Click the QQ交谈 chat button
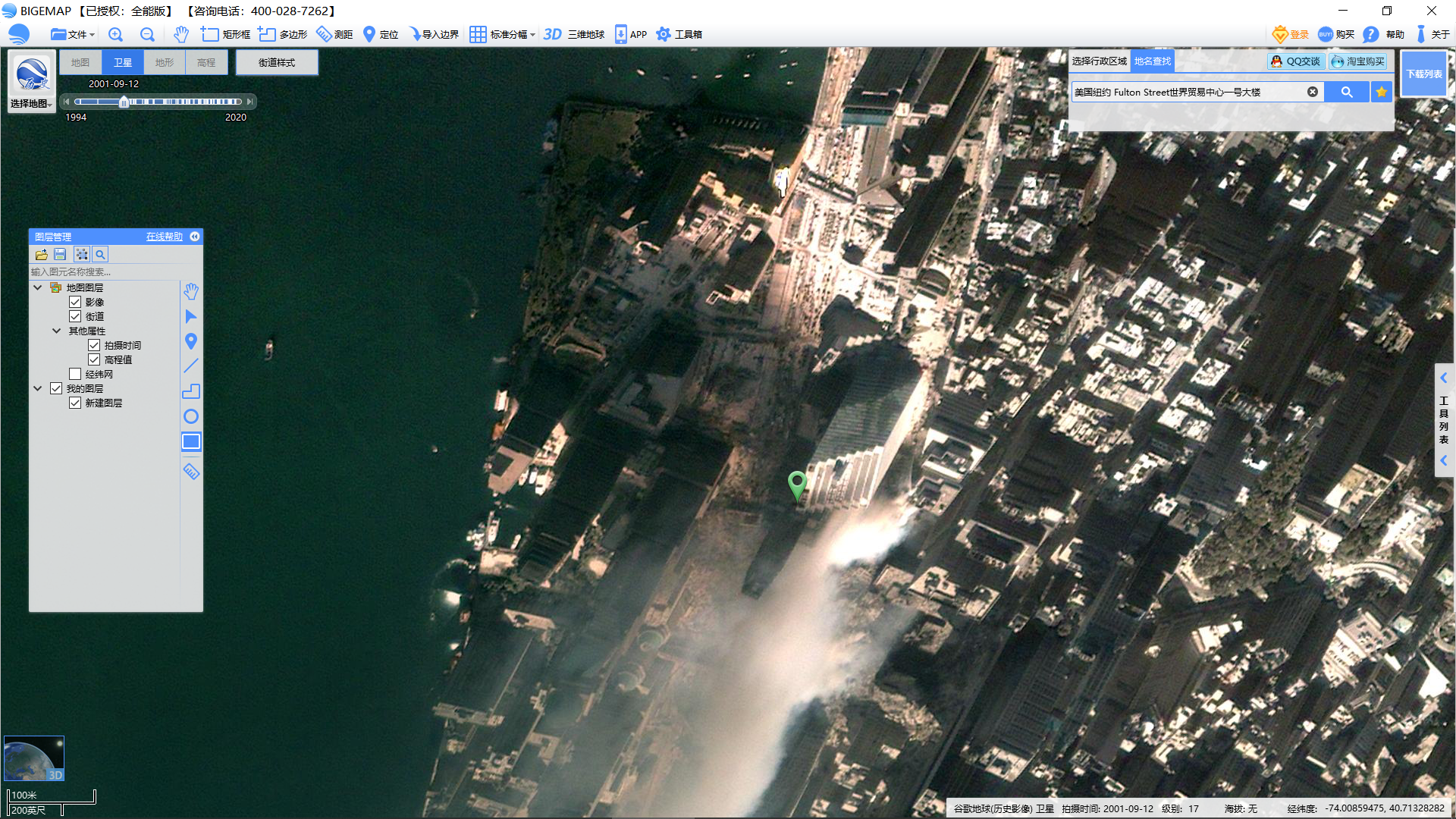The width and height of the screenshot is (1456, 819). [1296, 61]
